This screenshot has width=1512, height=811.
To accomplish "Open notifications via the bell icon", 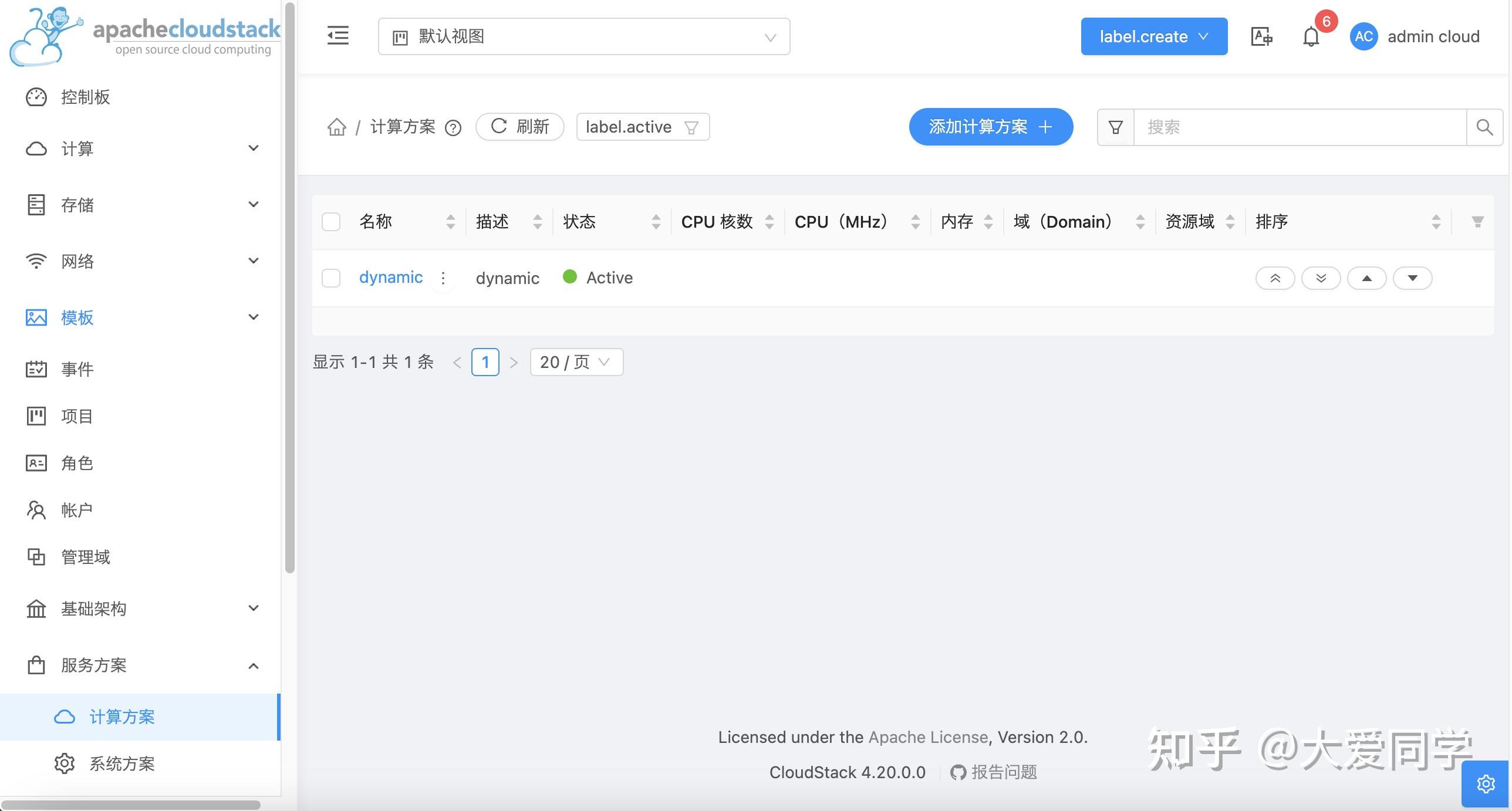I will pos(1311,36).
